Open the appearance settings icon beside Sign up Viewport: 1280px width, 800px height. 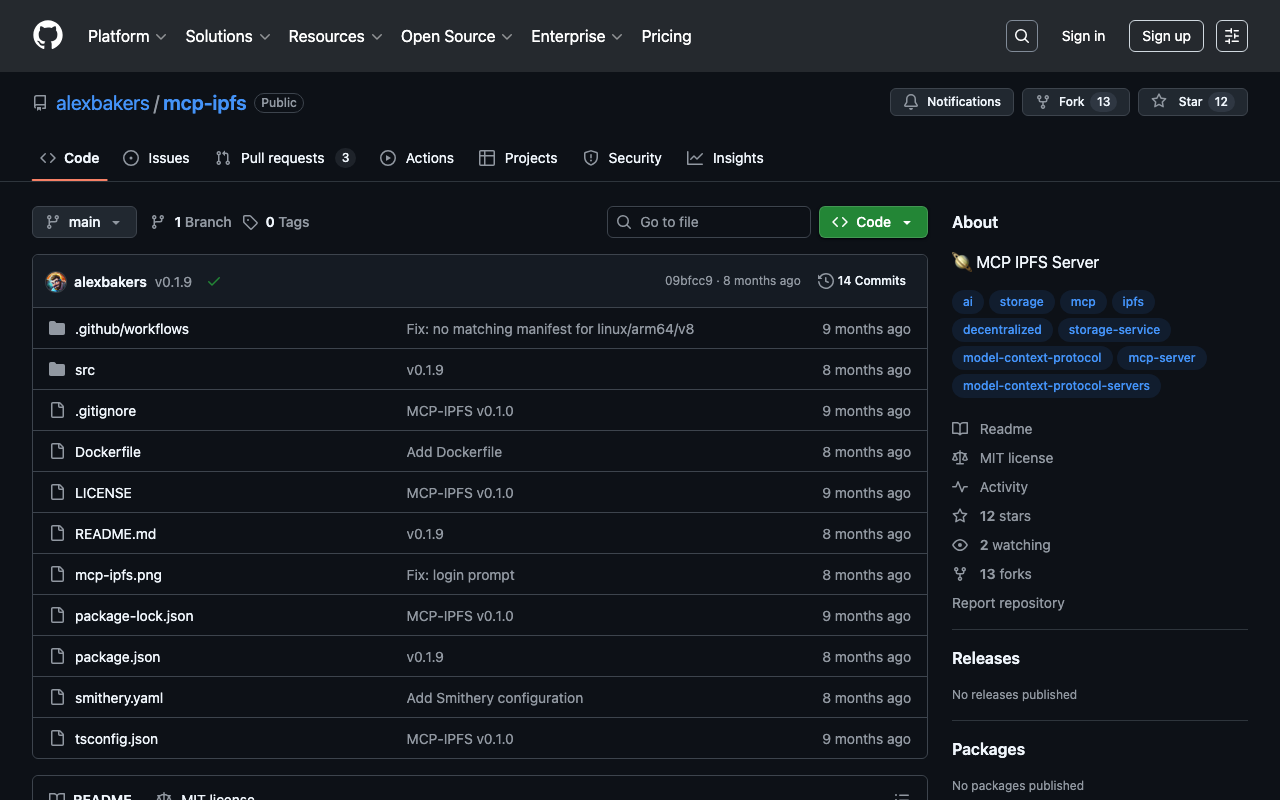(1231, 36)
